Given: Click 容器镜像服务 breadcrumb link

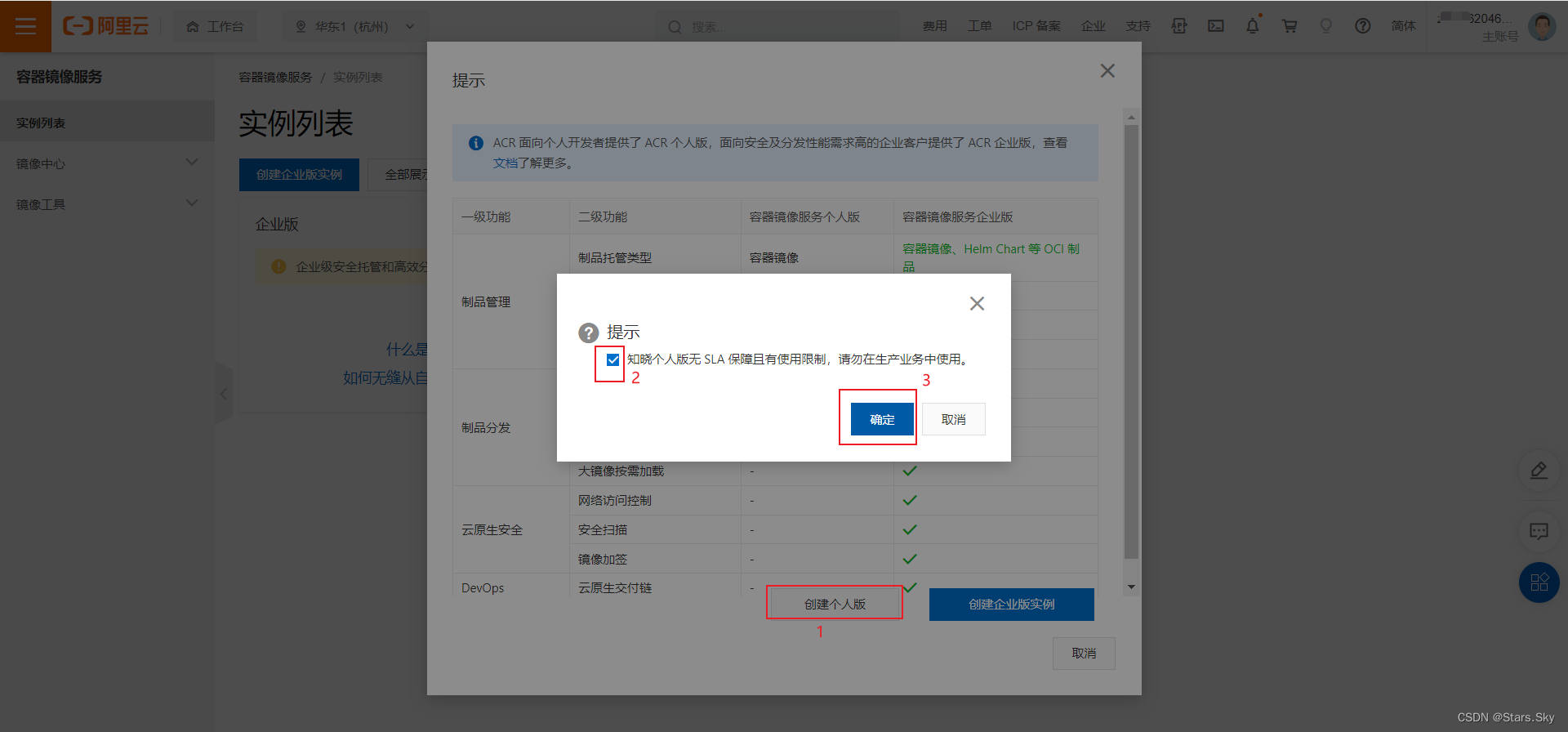Looking at the screenshot, I should pyautogui.click(x=275, y=77).
